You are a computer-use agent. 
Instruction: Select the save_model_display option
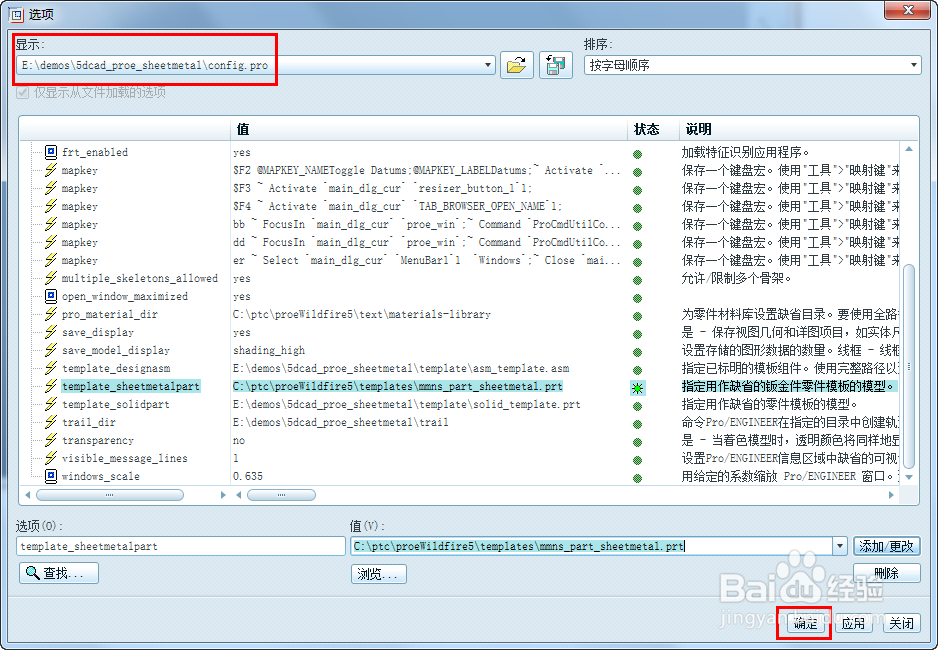115,350
